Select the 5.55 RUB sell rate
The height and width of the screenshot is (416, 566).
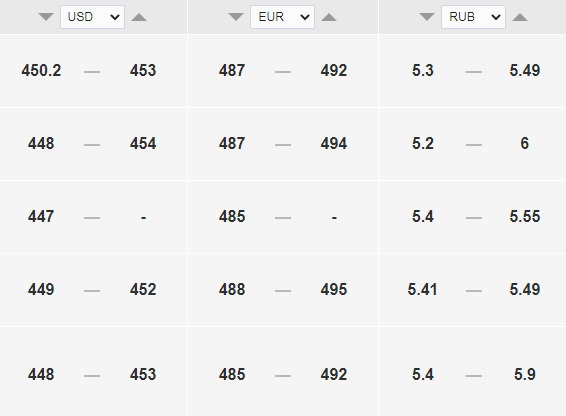point(524,216)
